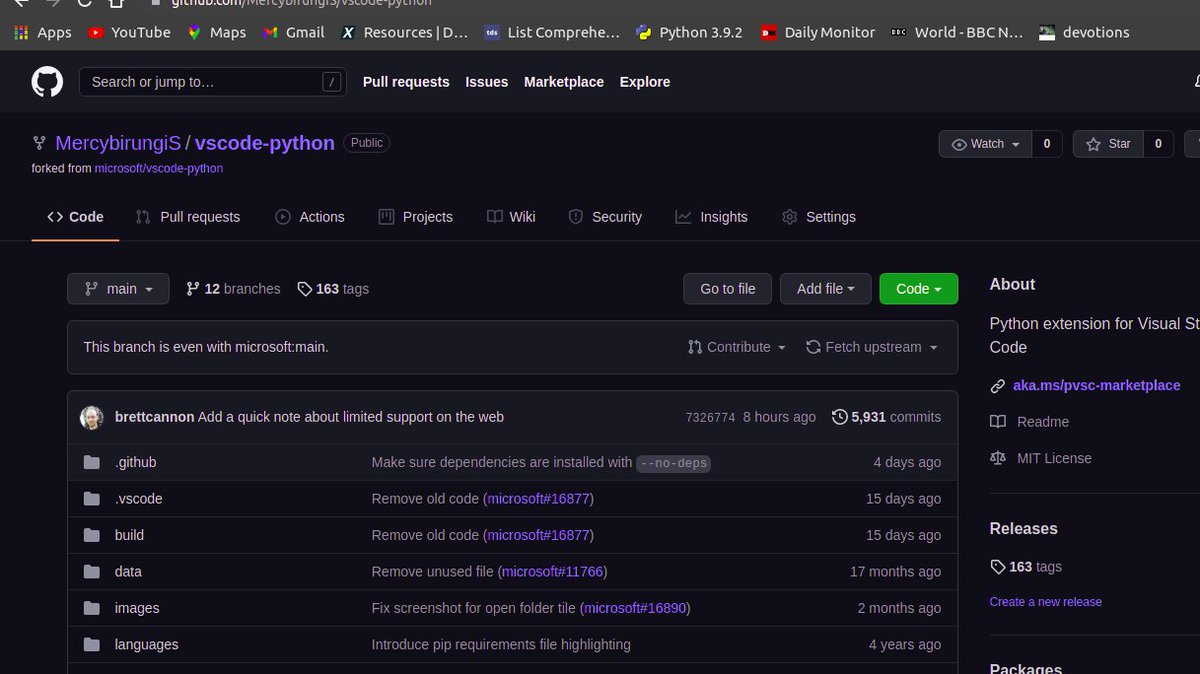
Task: Open the YouTube bookmark
Action: (129, 32)
